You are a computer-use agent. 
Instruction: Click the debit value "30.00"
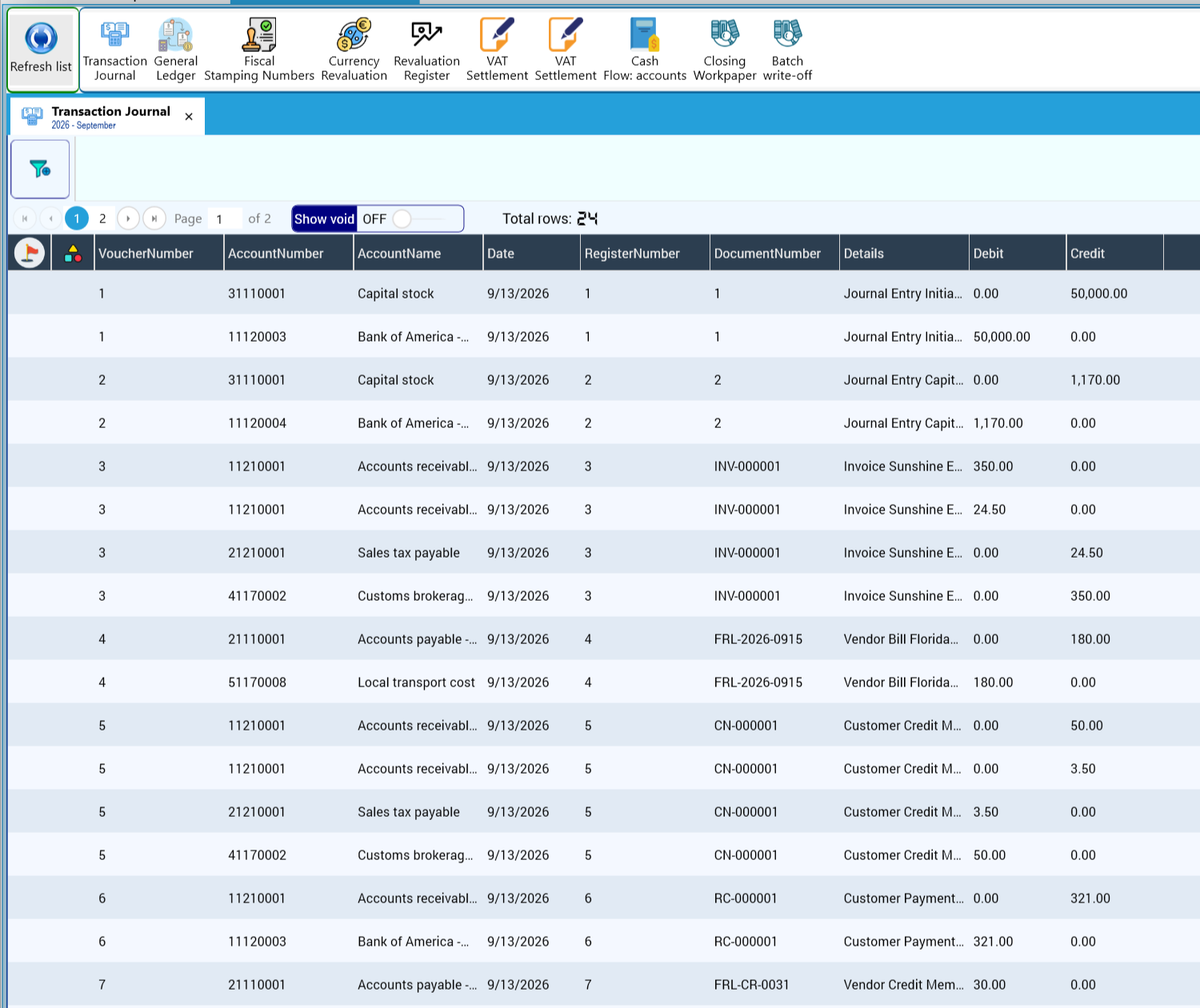[990, 985]
